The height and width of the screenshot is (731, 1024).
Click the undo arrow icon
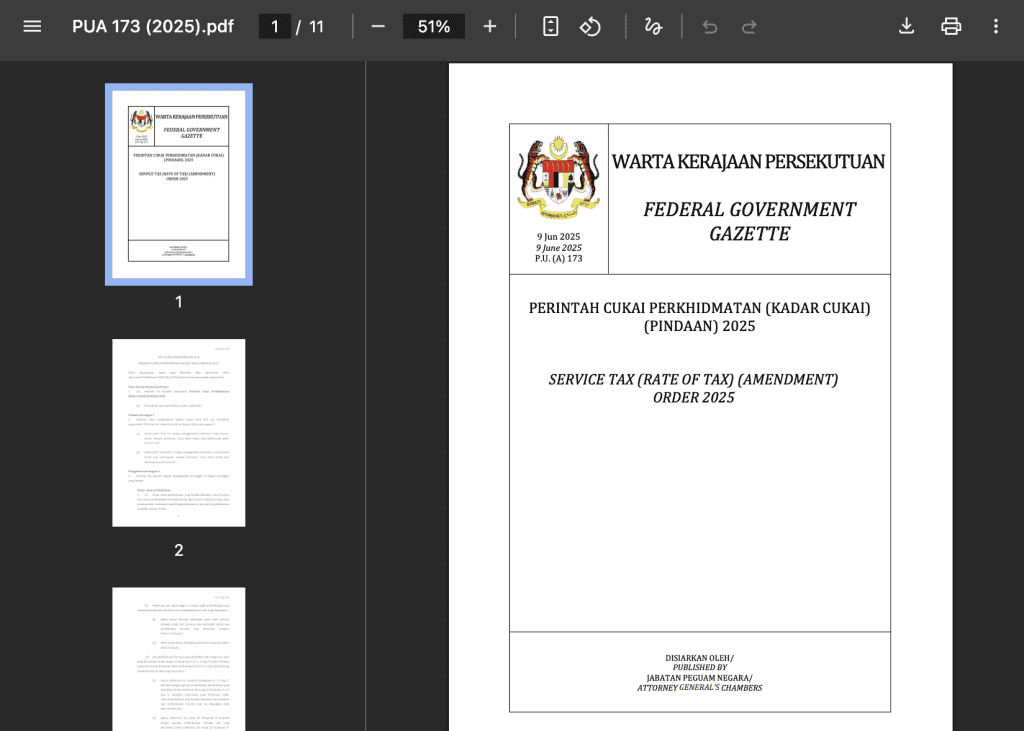click(710, 26)
